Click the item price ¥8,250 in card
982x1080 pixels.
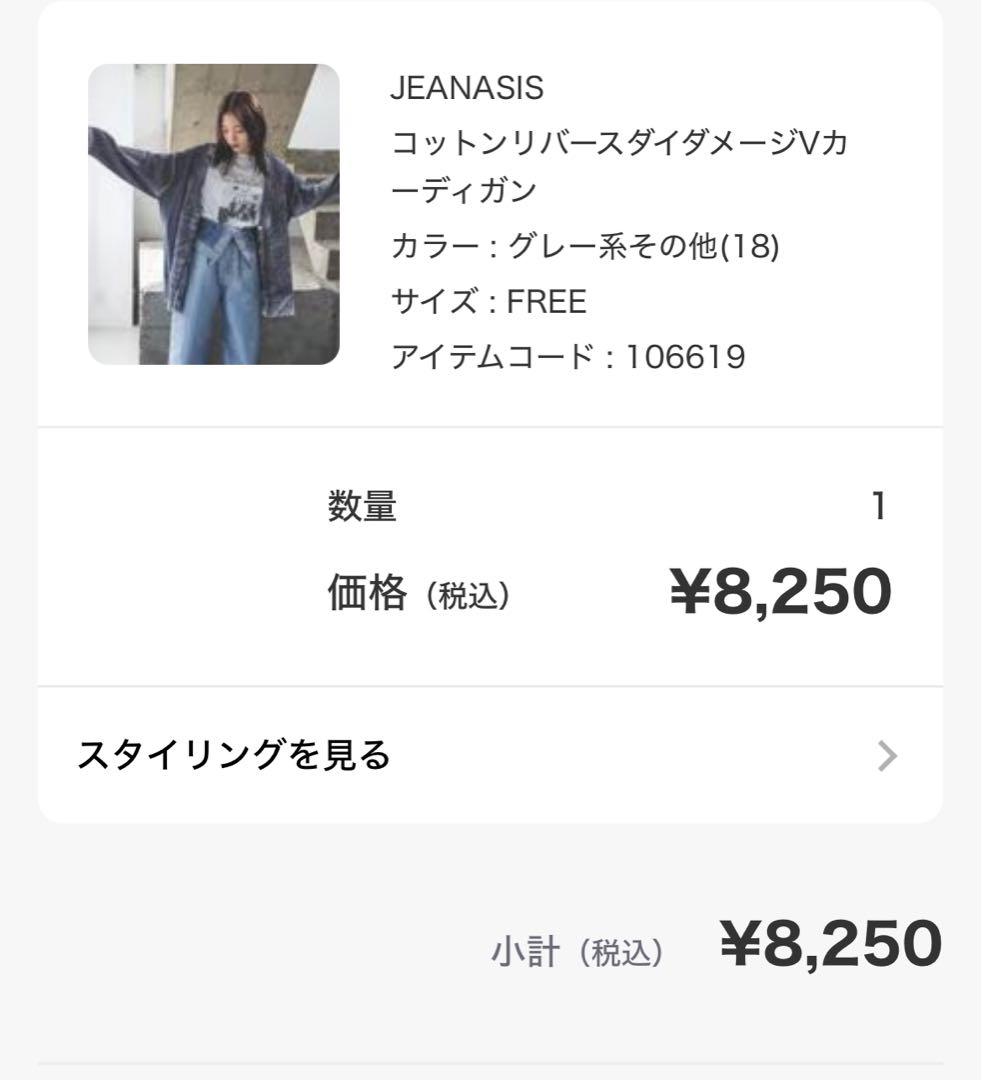[780, 591]
